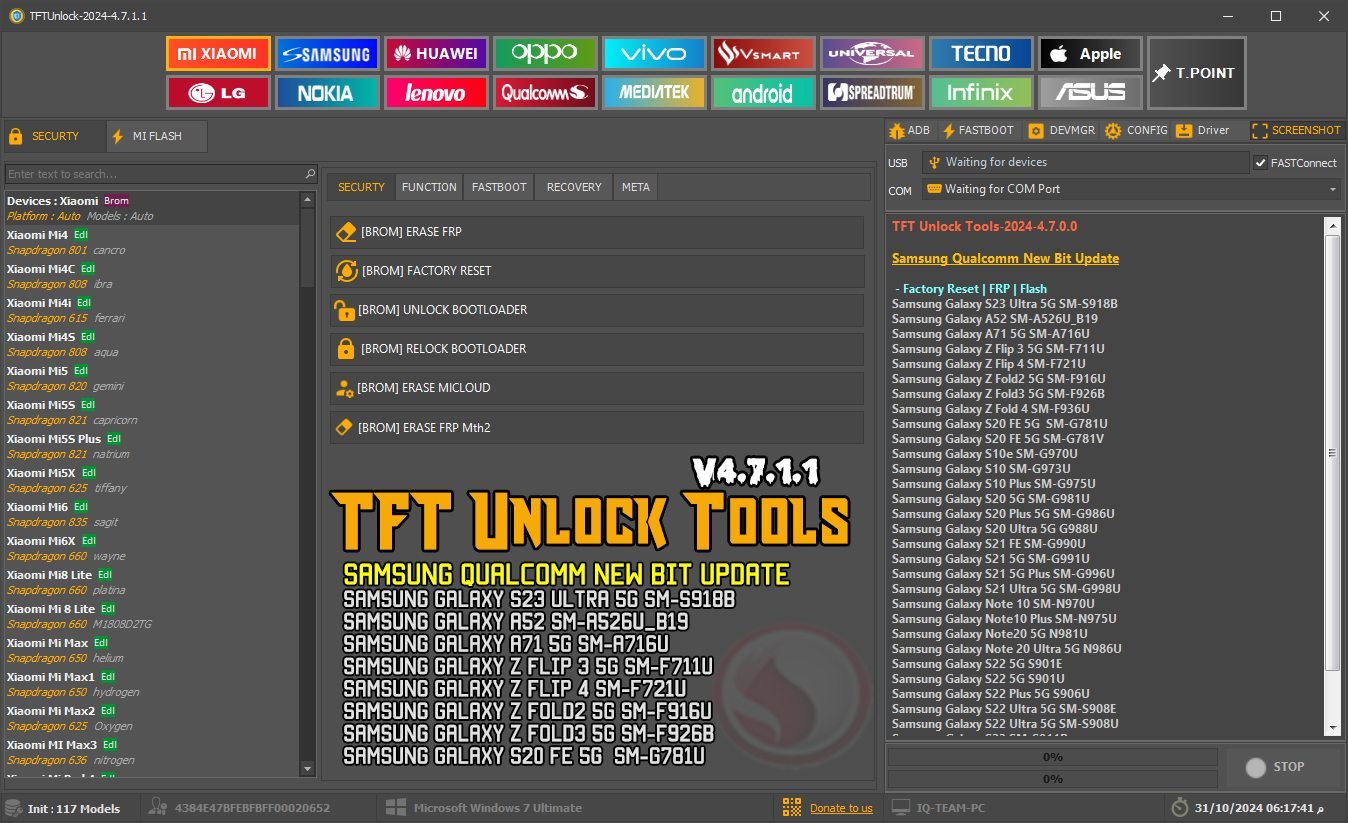
Task: Open the Donate to us link
Action: pyautogui.click(x=841, y=808)
